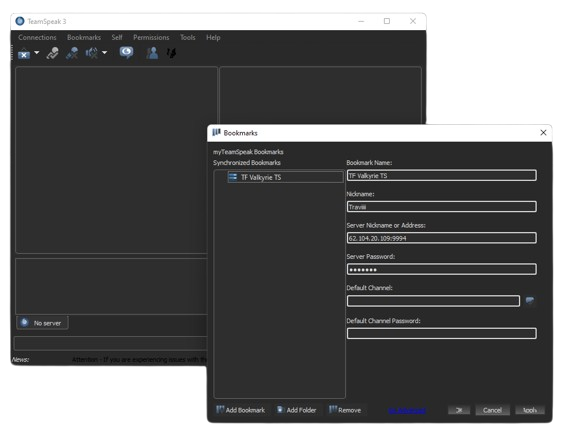Click the disconnect from server toolbar icon
The height and width of the screenshot is (442, 564).
24,54
